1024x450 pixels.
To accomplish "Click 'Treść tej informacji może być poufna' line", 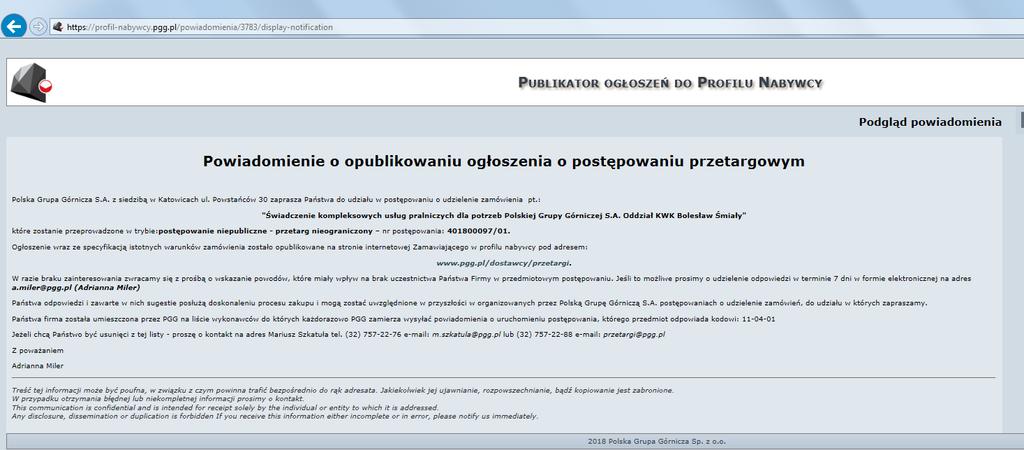I will [343, 390].
